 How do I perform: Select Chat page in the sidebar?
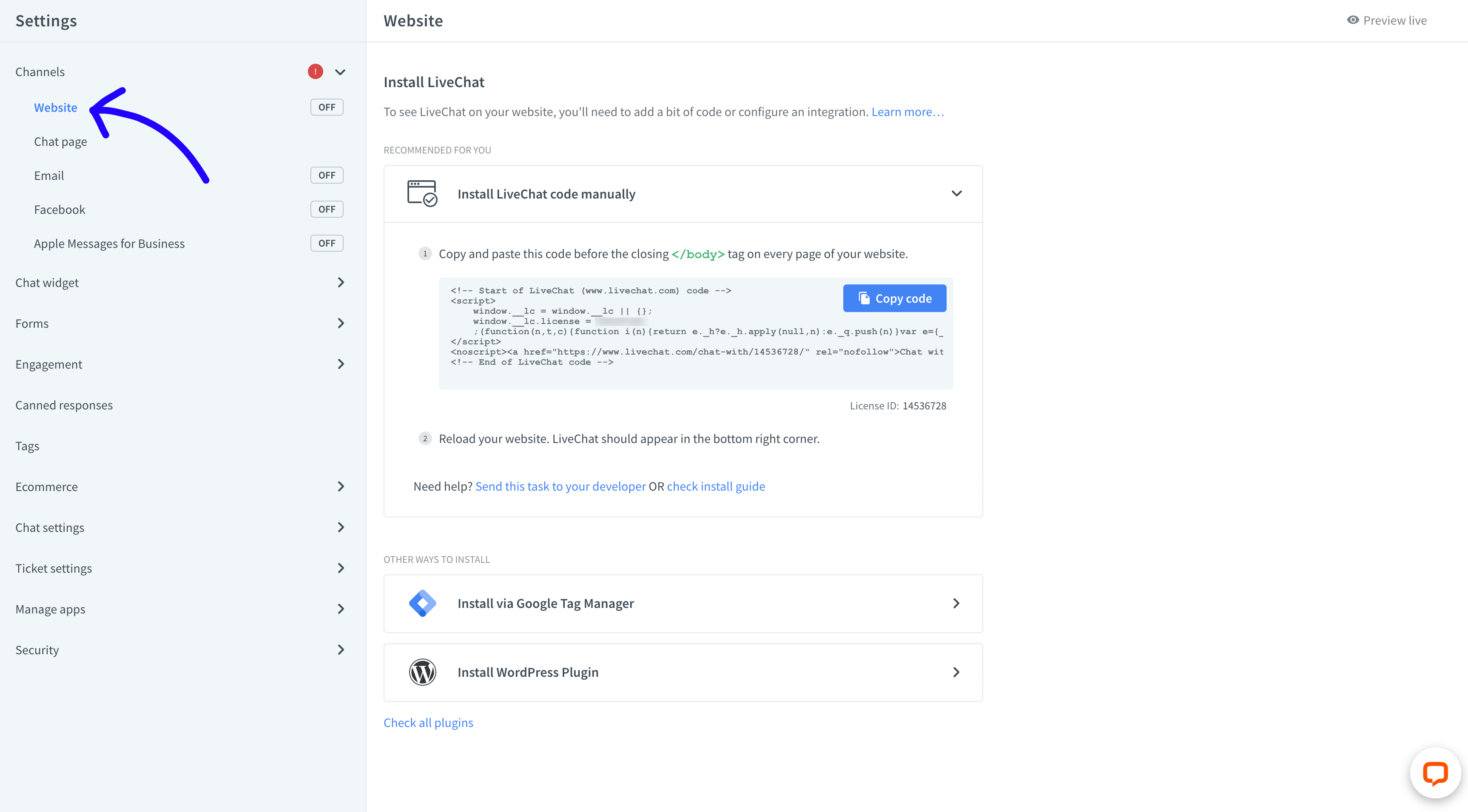point(60,141)
